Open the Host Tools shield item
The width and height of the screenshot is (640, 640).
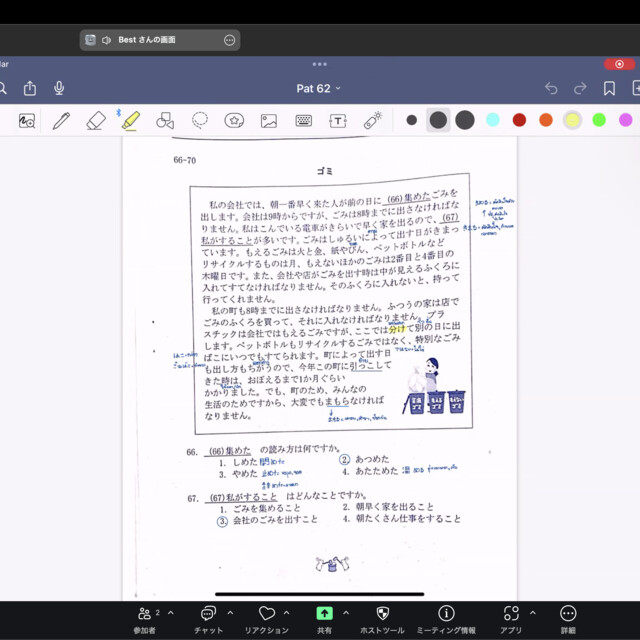click(x=382, y=619)
